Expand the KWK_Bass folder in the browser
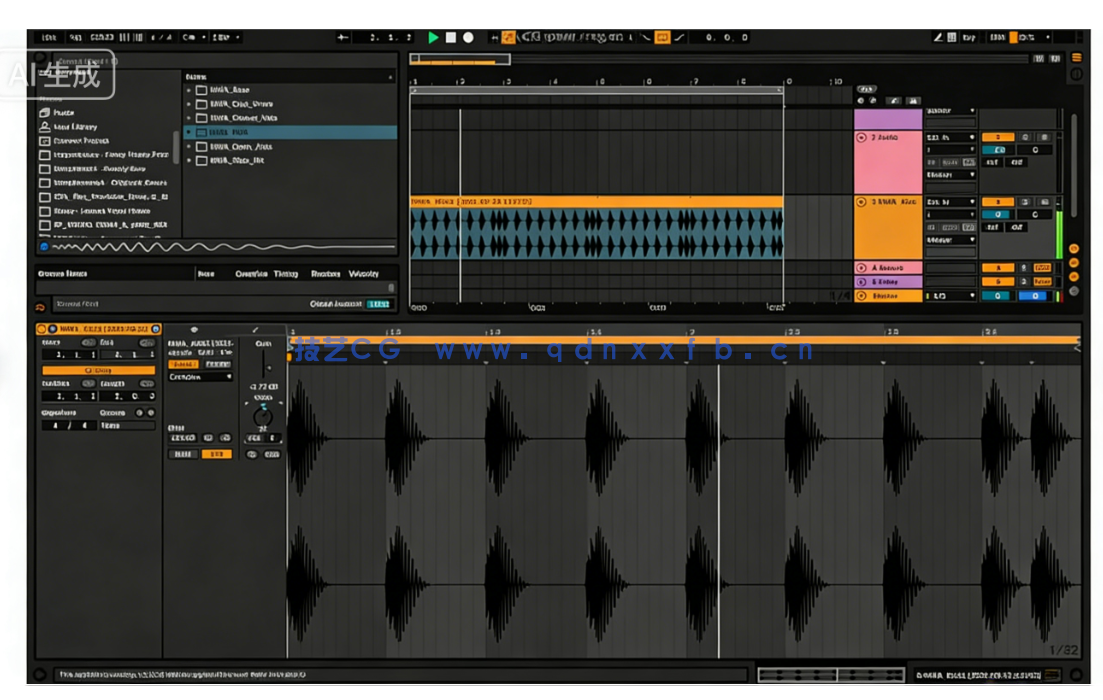Image resolution: width=1103 pixels, height=700 pixels. coord(188,90)
